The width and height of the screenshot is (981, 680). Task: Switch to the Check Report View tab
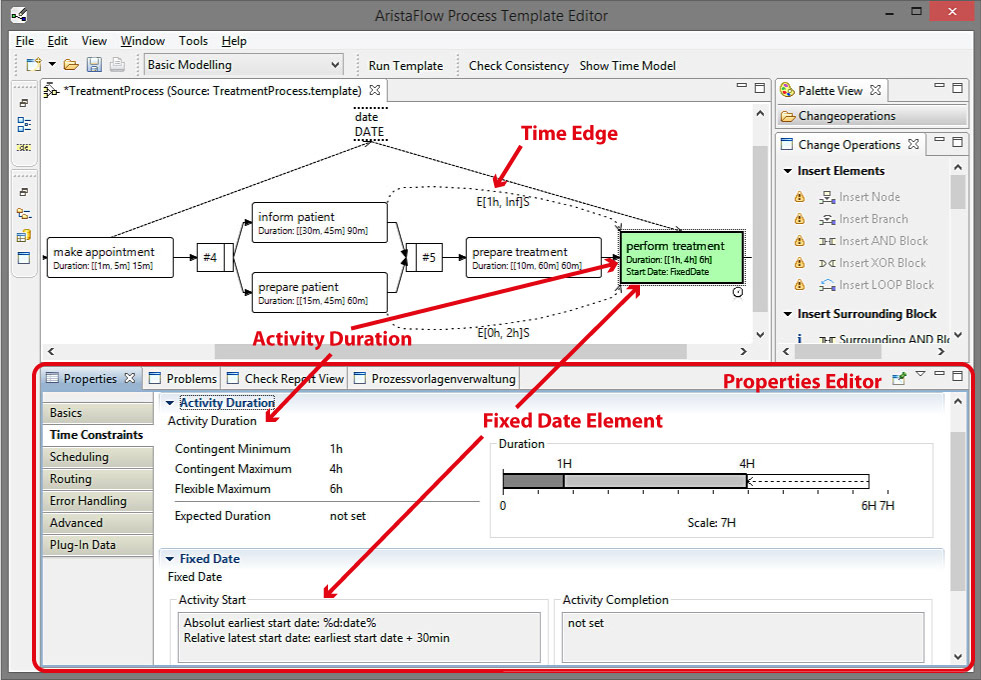(x=285, y=378)
